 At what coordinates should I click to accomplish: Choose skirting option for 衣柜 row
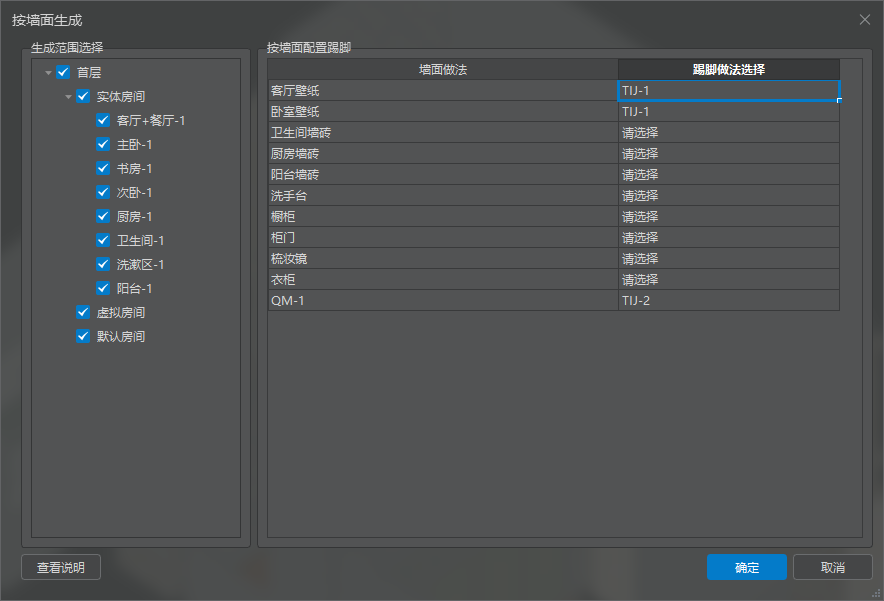click(728, 280)
